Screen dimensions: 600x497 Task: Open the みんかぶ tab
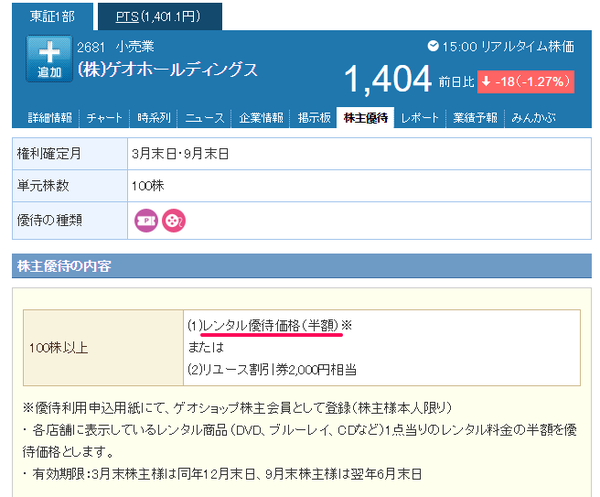click(x=533, y=118)
